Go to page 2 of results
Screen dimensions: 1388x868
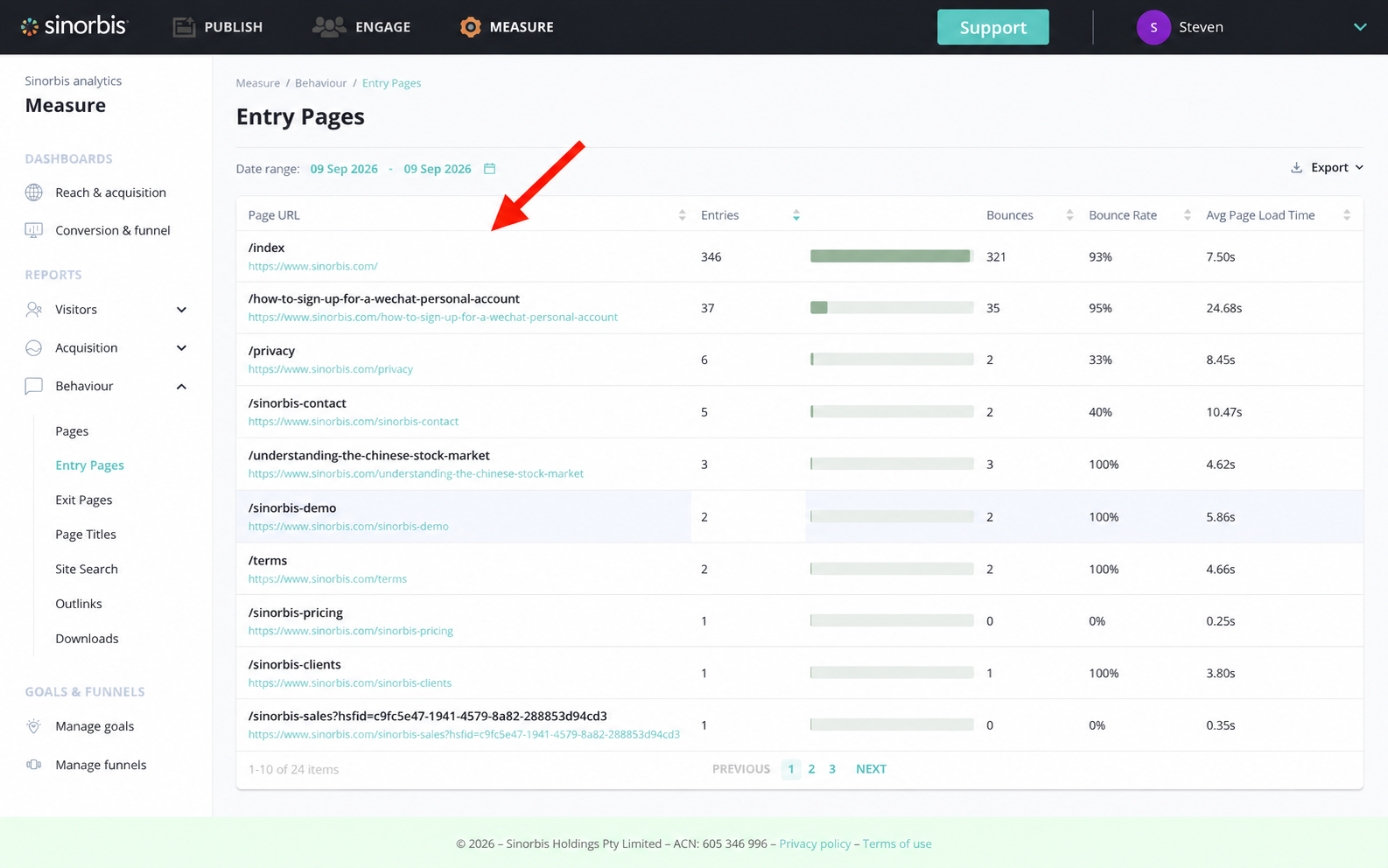(x=811, y=769)
